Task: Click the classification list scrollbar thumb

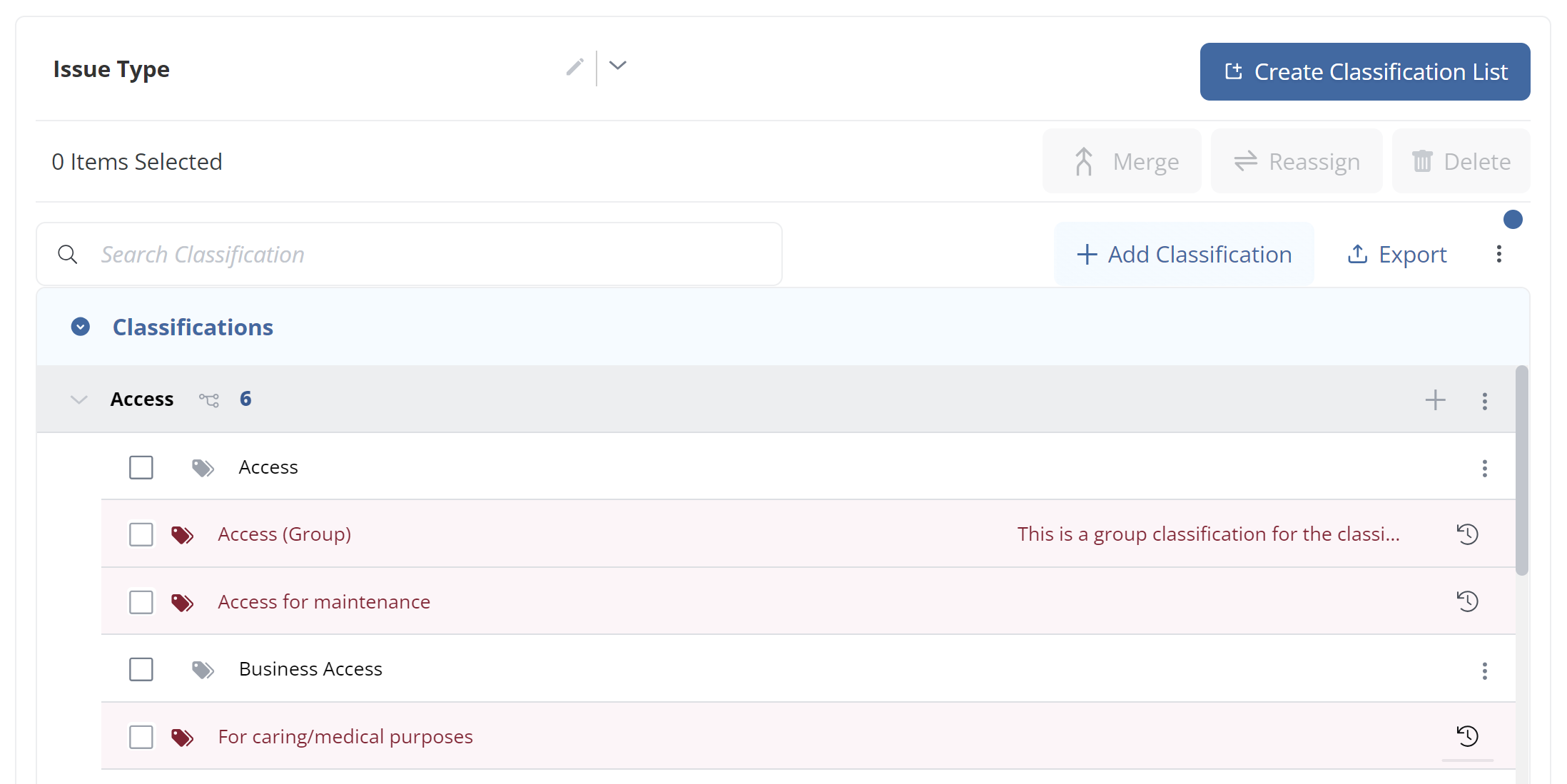Action: [1522, 471]
